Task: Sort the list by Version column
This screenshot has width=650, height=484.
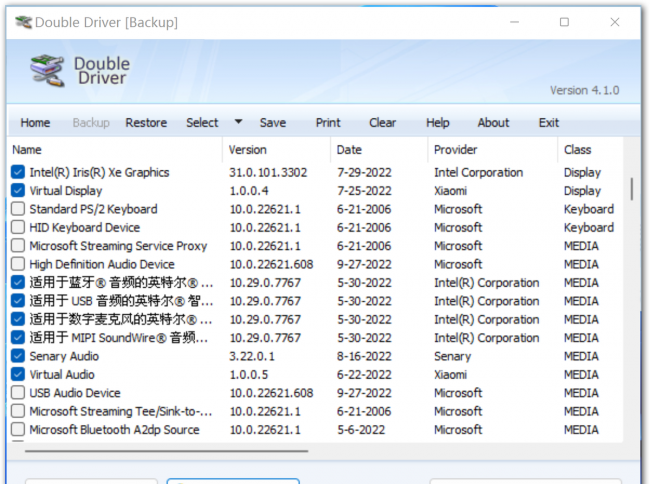Action: click(276, 150)
